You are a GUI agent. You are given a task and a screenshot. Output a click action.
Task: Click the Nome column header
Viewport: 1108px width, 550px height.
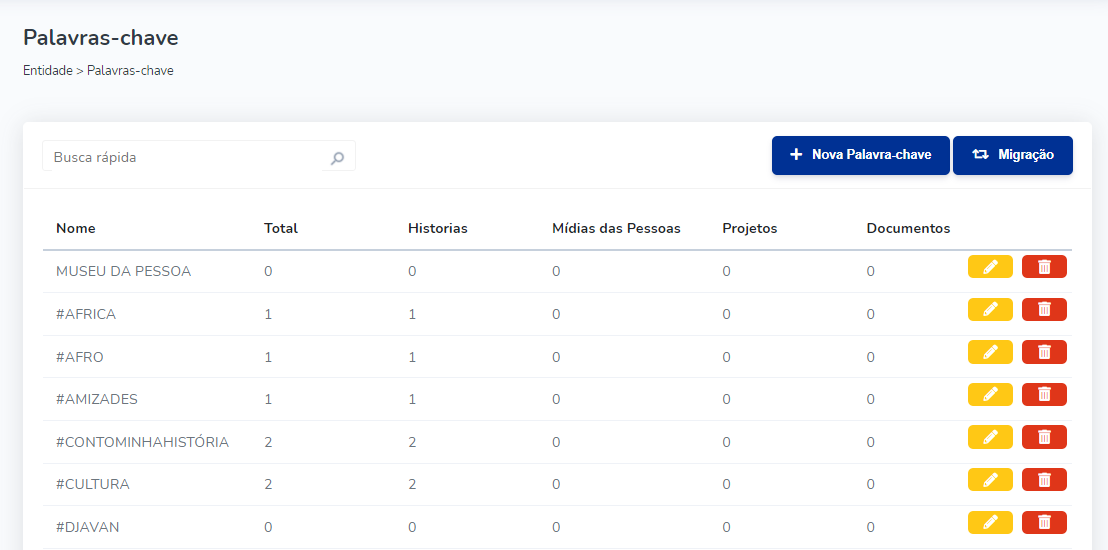(x=76, y=228)
